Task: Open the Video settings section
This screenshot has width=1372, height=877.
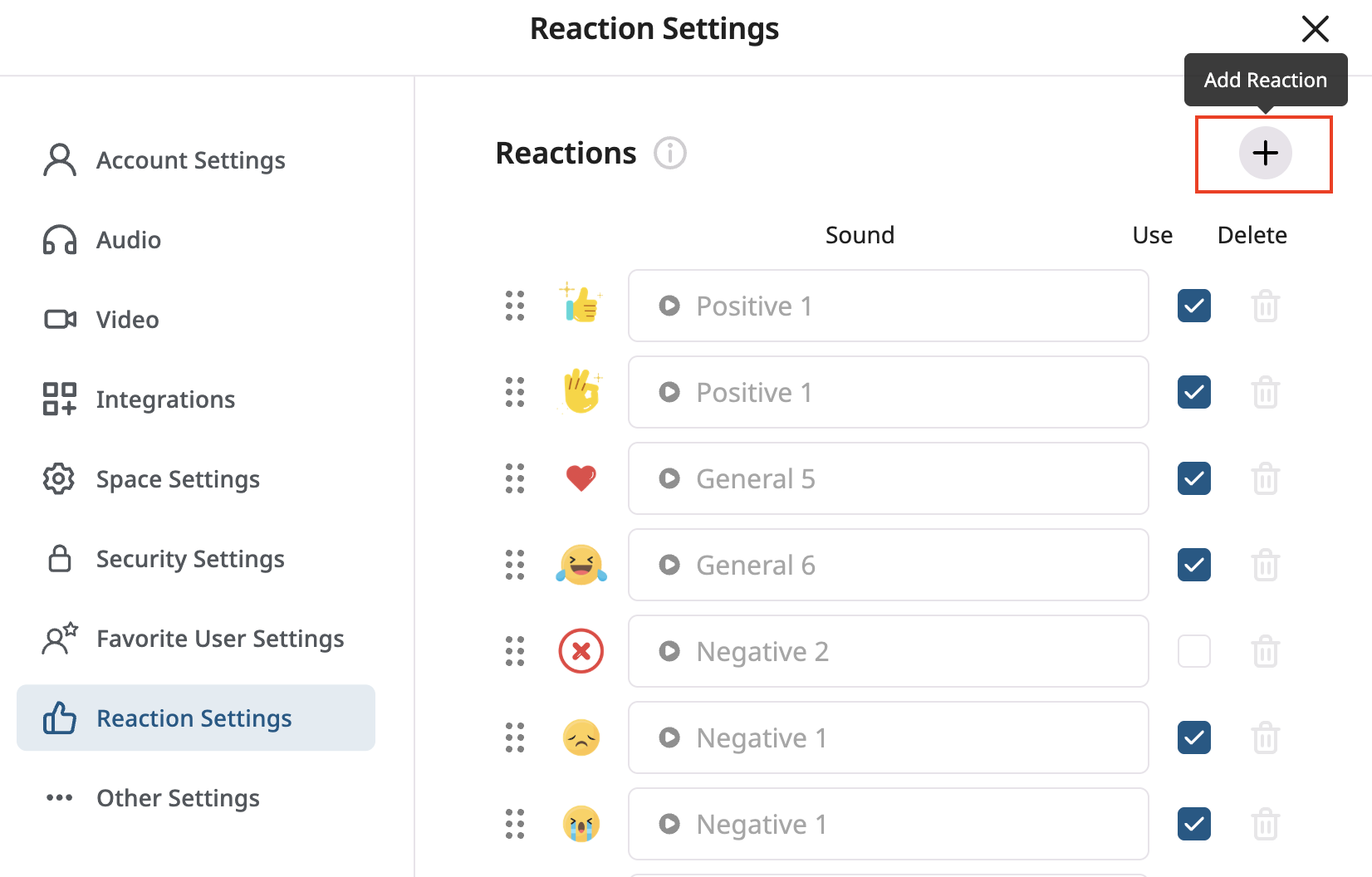Action: coord(58,319)
